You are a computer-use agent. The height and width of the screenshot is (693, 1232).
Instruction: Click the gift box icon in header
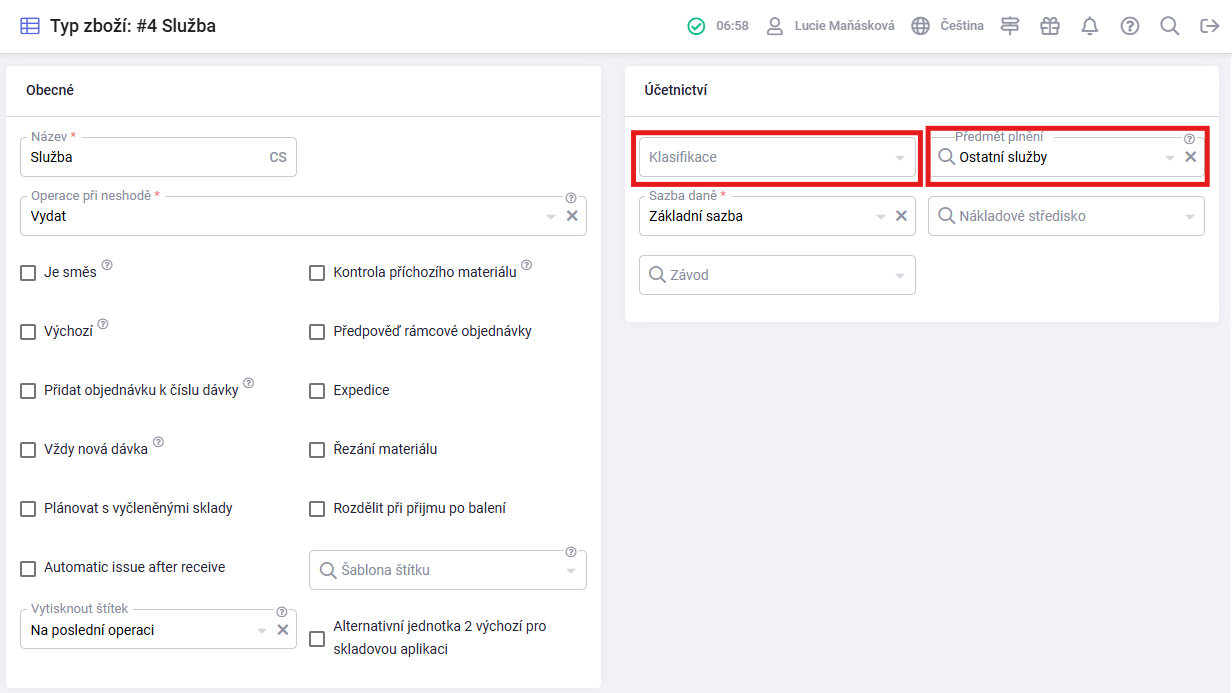point(1050,27)
